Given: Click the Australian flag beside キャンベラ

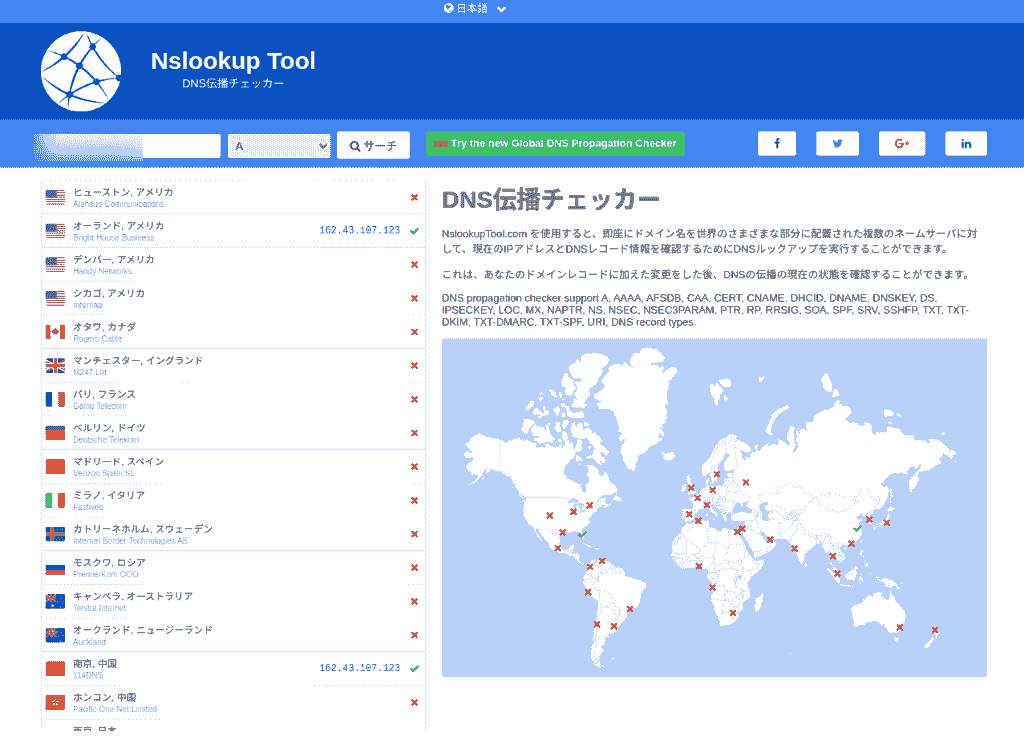Looking at the screenshot, I should [x=56, y=601].
